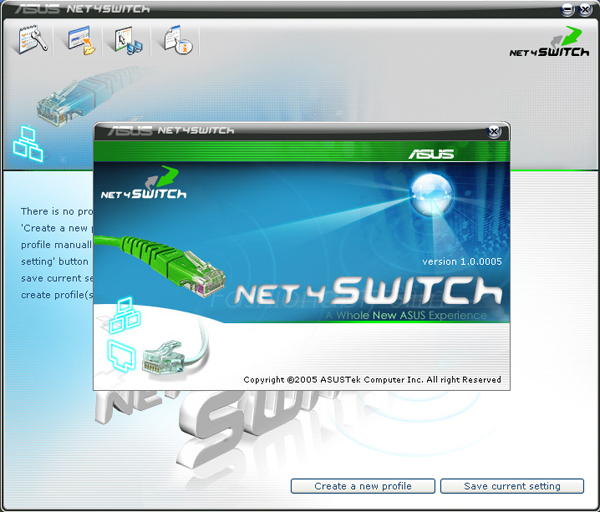Select the network computers toolbar icon
The width and height of the screenshot is (600, 512).
(x=128, y=40)
